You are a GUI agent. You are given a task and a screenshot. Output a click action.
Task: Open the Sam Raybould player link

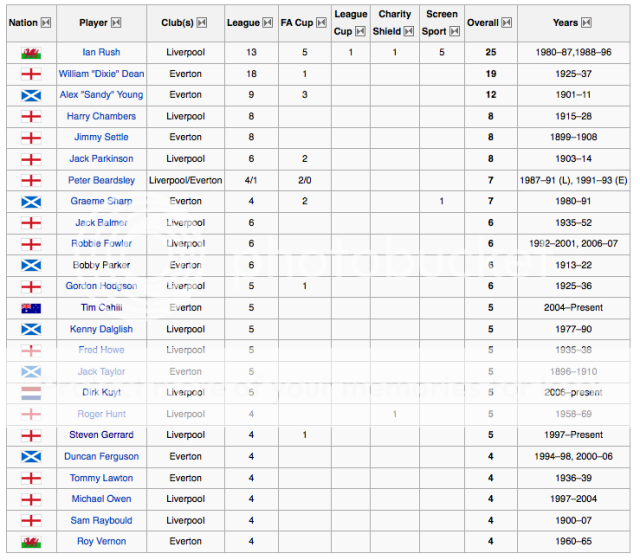(x=101, y=521)
